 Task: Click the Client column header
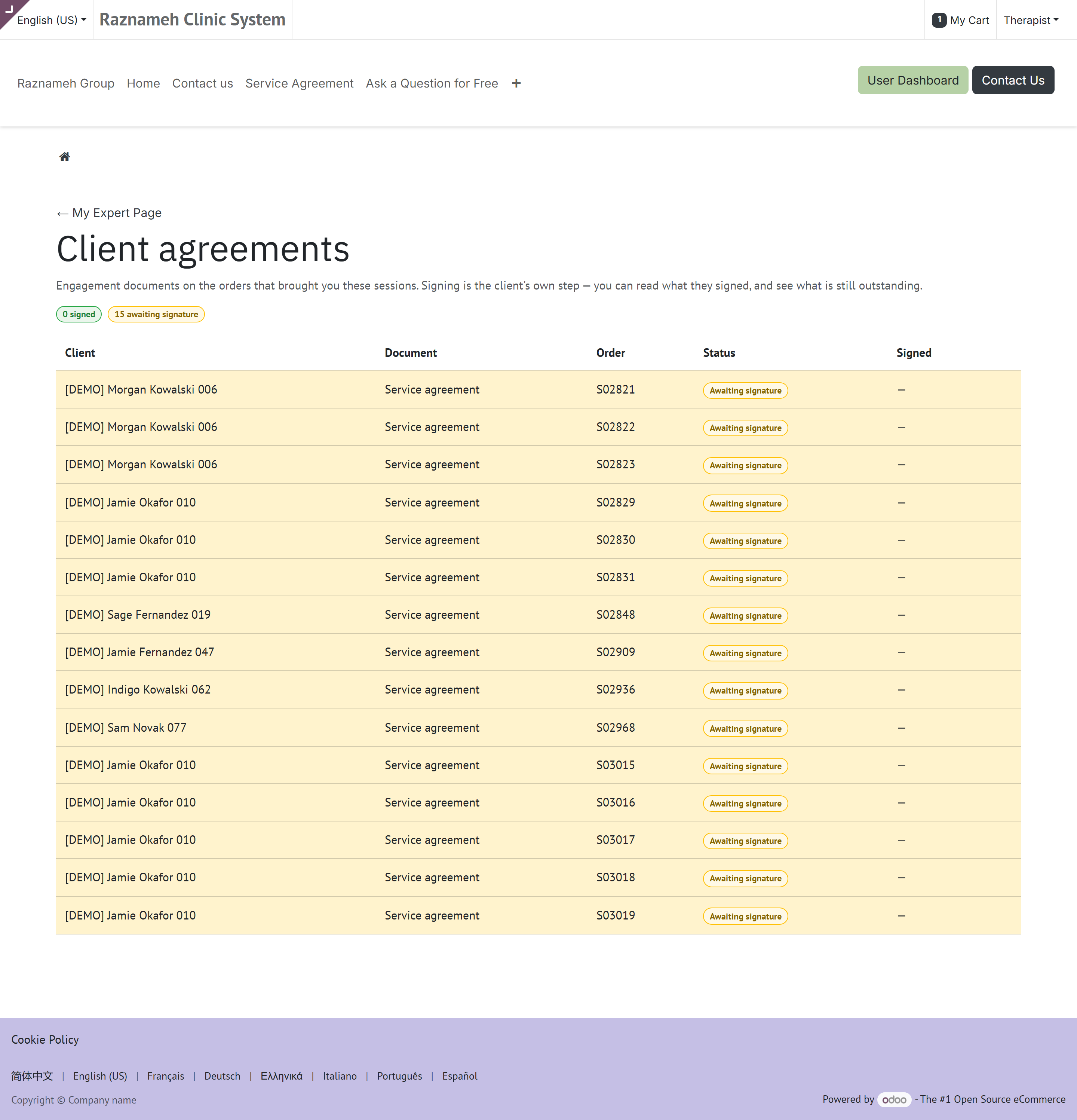[x=80, y=353]
